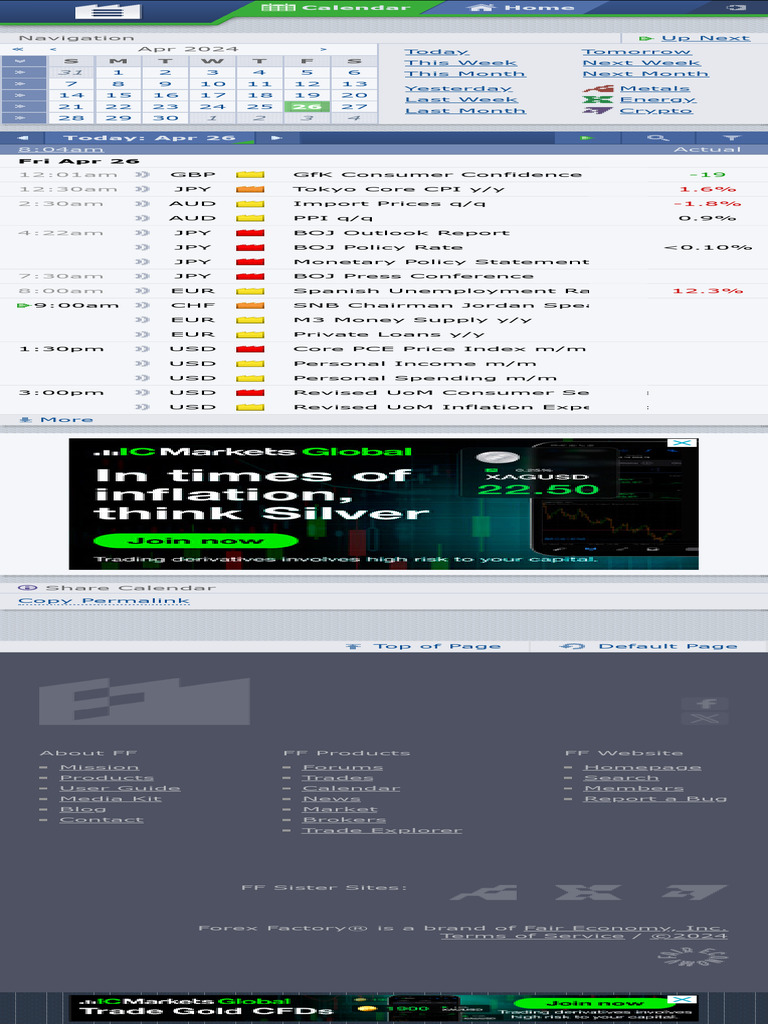Open Facebook icon in footer
The height and width of the screenshot is (1024, 768).
(705, 703)
